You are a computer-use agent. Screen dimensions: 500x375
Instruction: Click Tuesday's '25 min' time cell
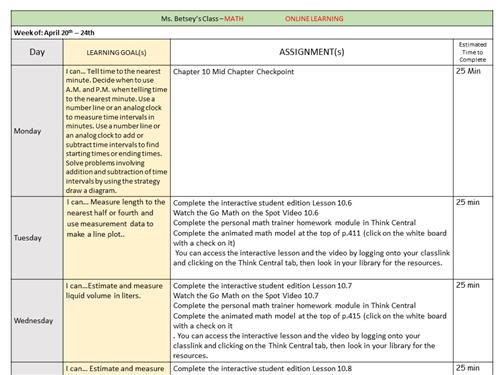click(468, 202)
